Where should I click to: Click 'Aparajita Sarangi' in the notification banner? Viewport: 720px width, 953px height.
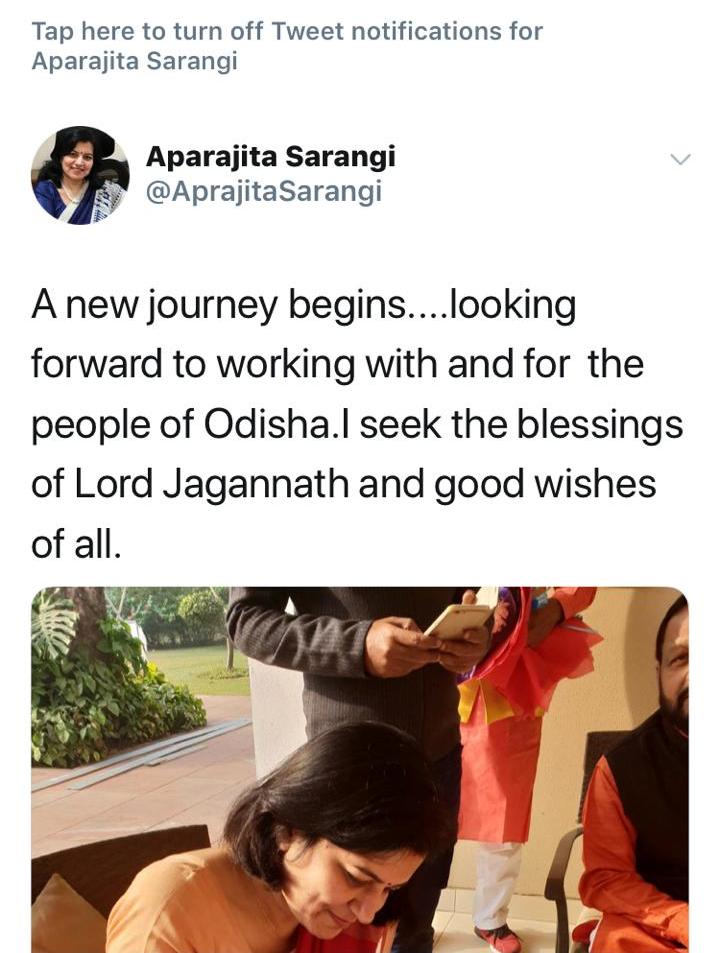pyautogui.click(x=134, y=61)
